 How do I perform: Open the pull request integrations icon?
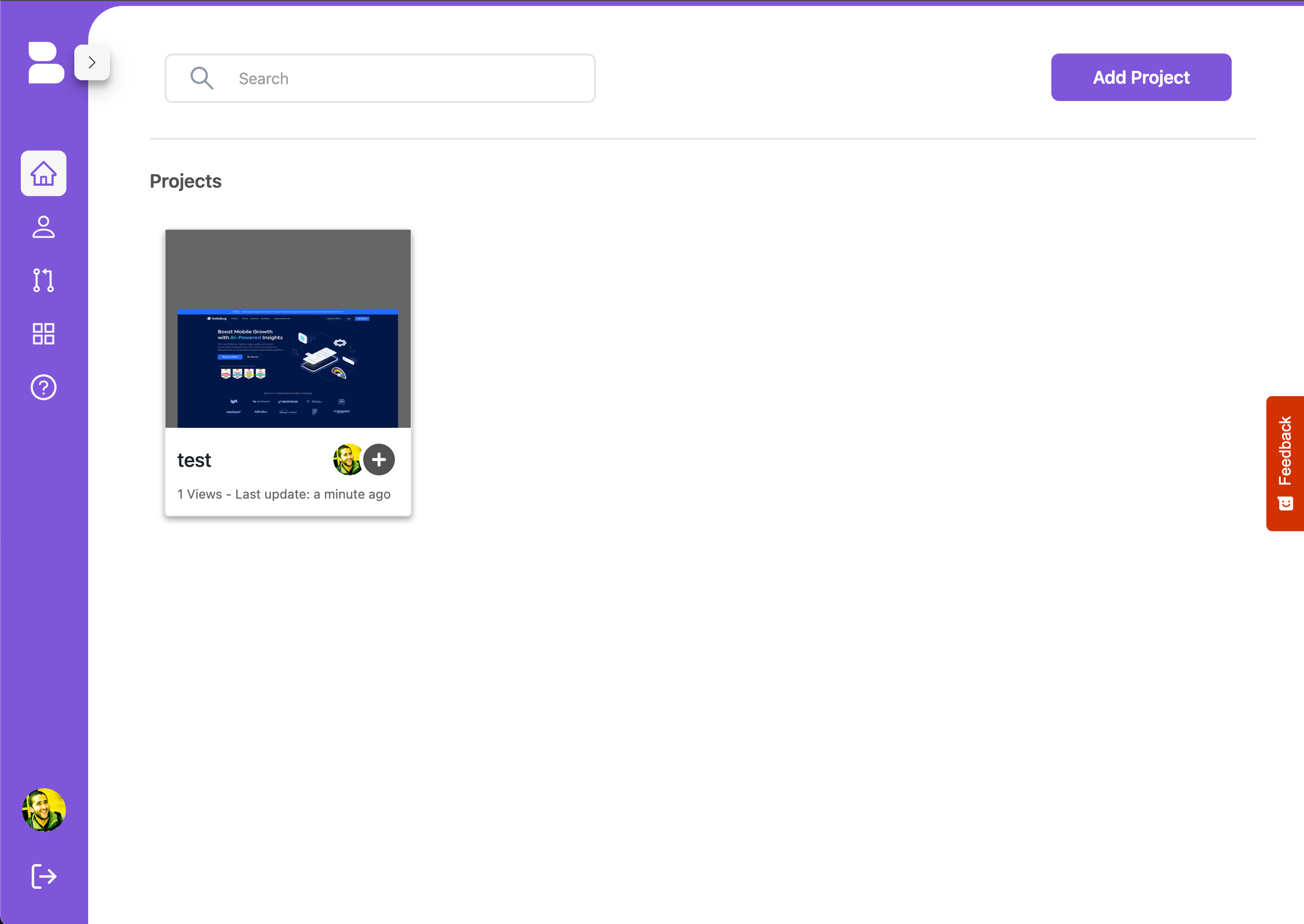44,280
